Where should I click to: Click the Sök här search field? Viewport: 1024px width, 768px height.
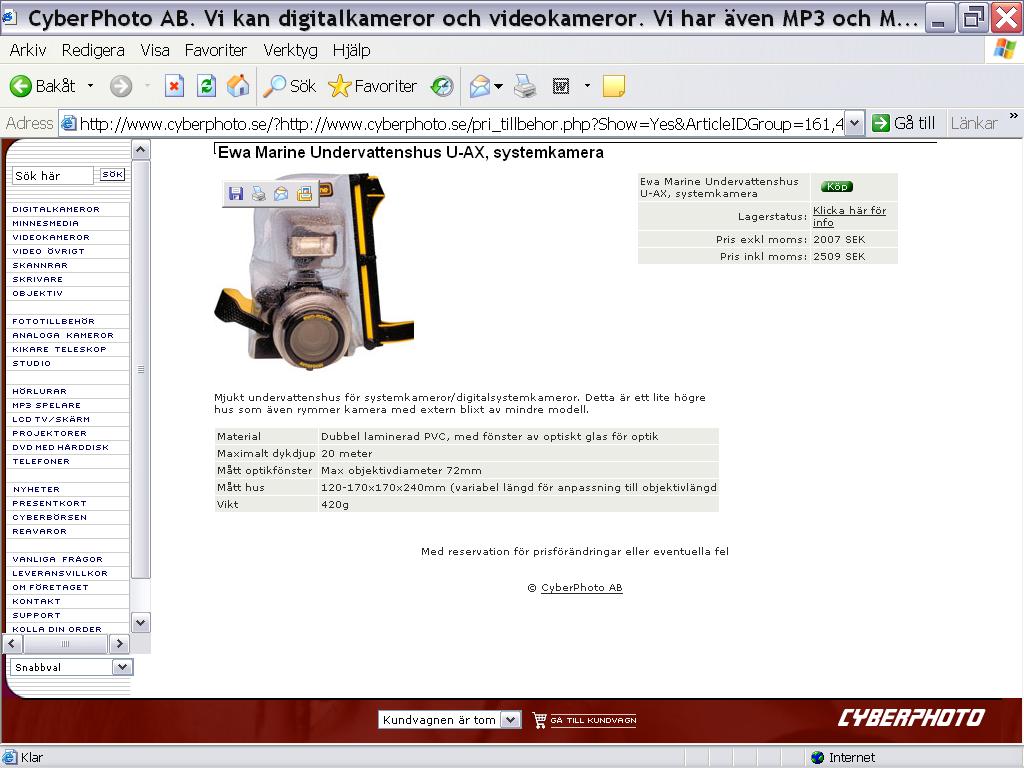tap(52, 176)
